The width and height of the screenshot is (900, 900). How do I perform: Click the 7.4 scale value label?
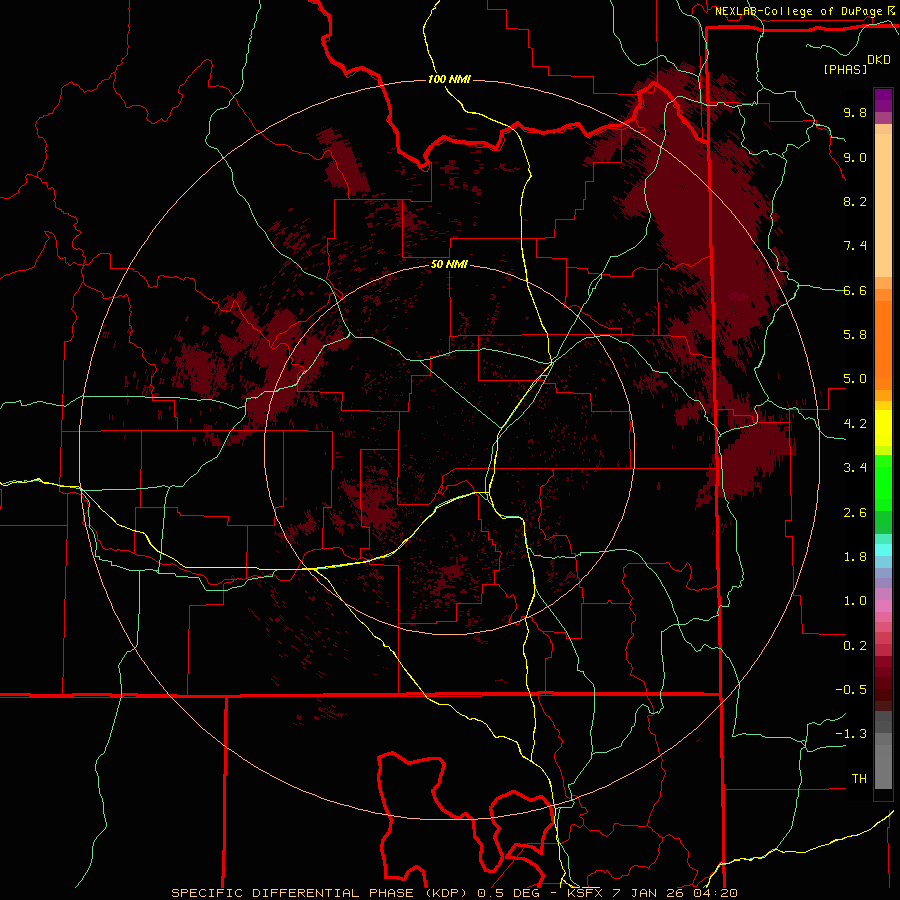click(855, 246)
